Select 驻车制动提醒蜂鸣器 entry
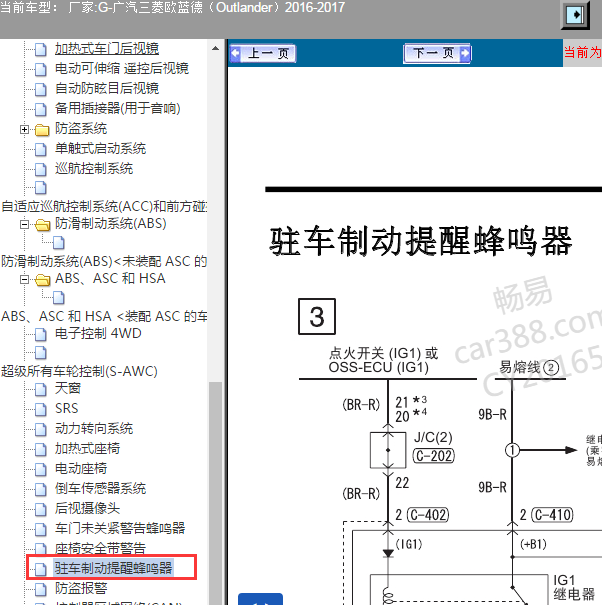The width and height of the screenshot is (602, 605). (113, 568)
